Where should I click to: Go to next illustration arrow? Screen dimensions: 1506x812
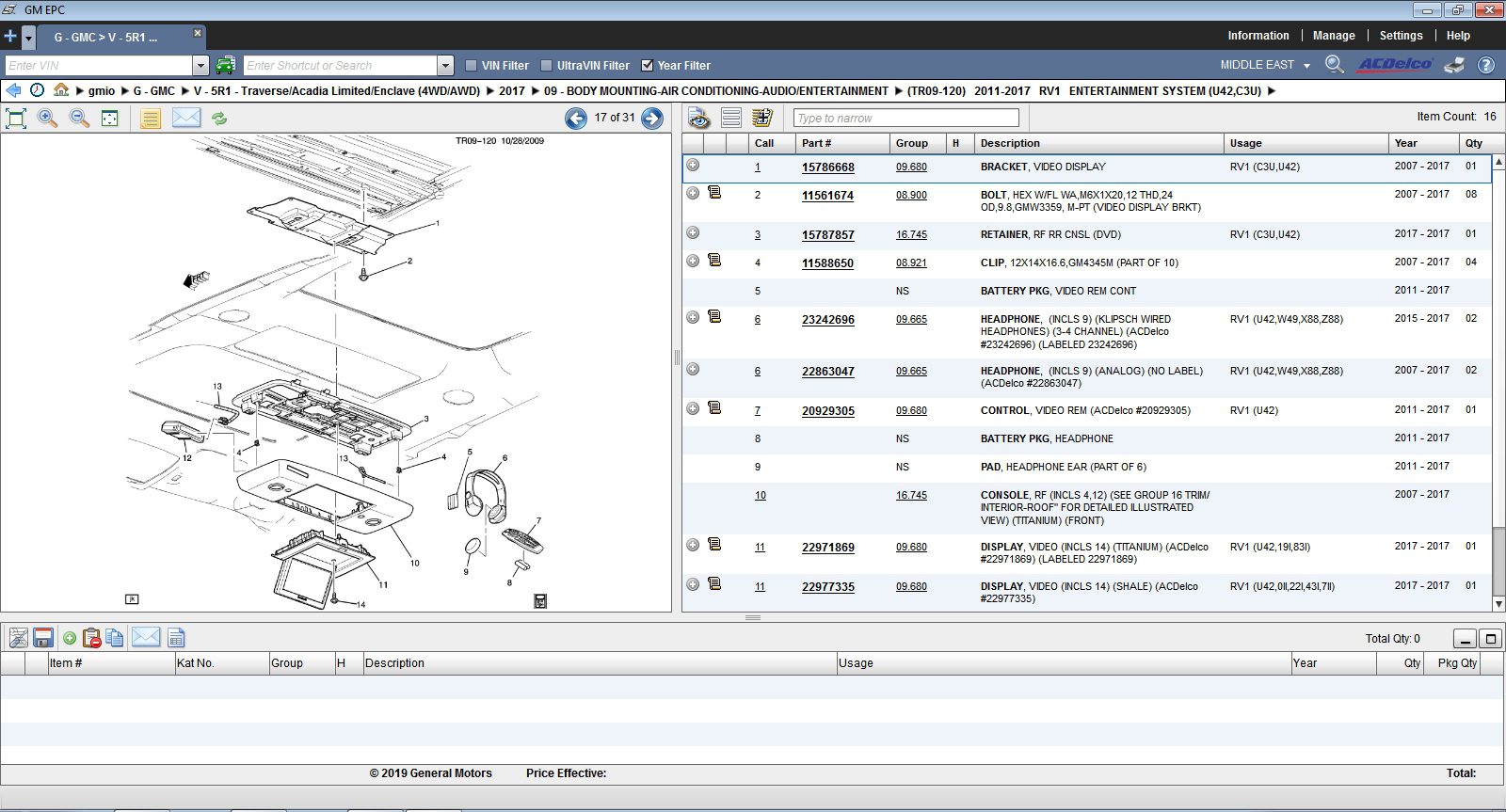coord(652,118)
